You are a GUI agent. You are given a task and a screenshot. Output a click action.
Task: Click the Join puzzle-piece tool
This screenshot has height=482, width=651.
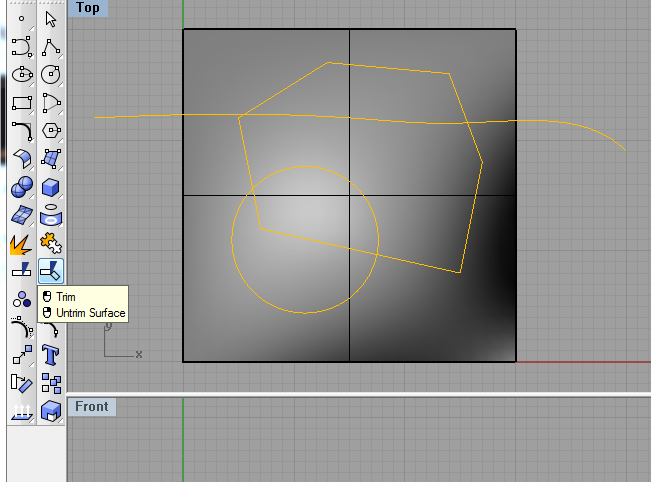(x=51, y=244)
